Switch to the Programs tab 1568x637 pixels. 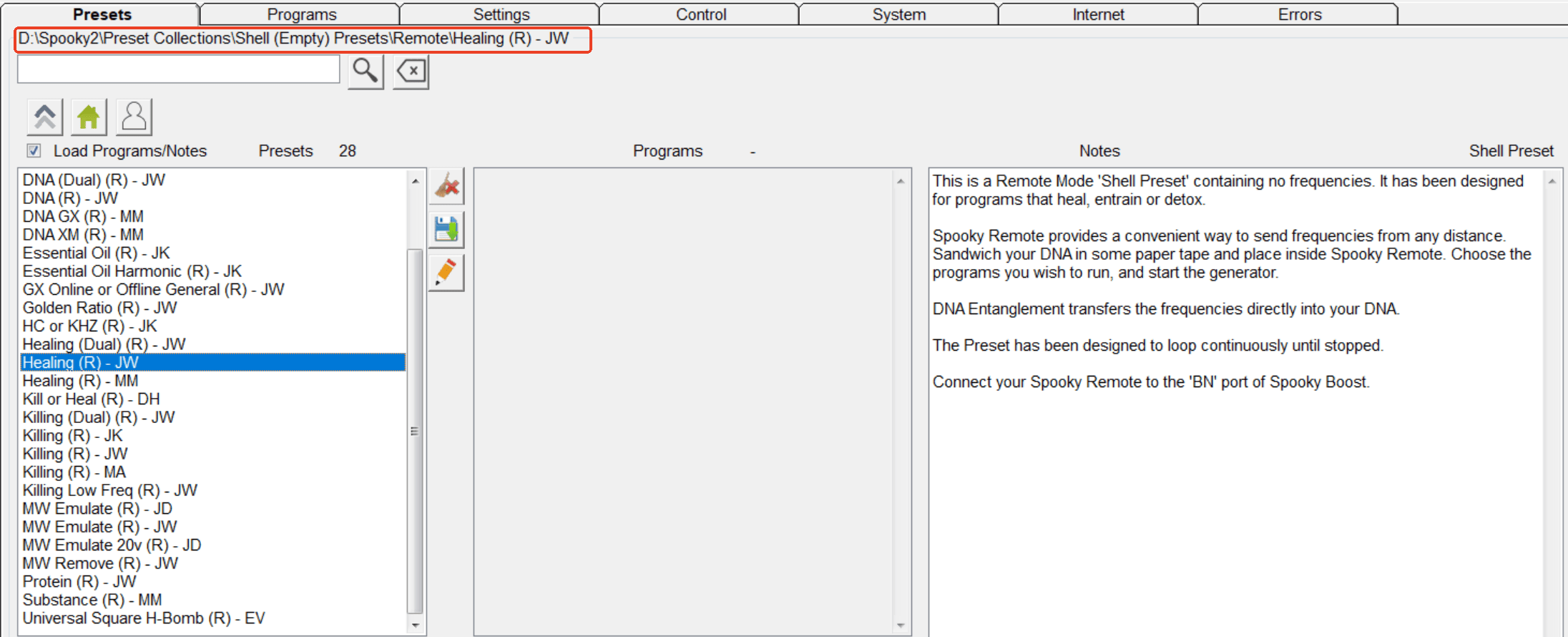(x=301, y=14)
